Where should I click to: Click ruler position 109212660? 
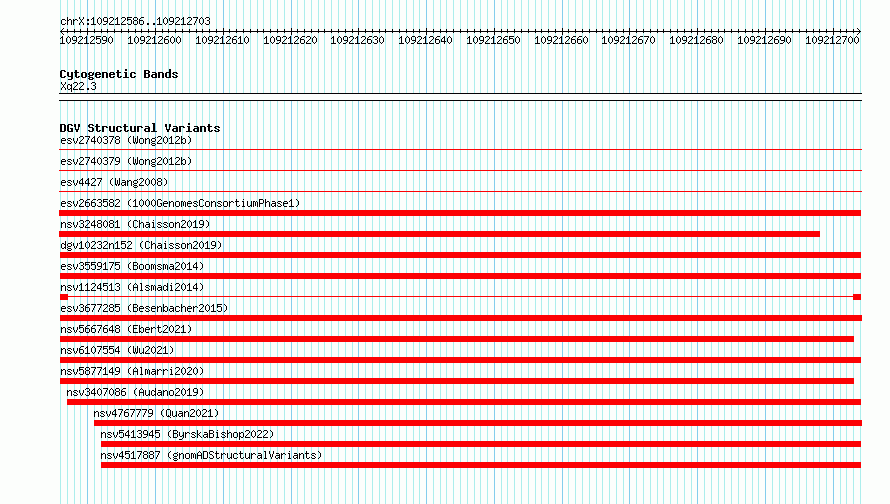point(561,40)
